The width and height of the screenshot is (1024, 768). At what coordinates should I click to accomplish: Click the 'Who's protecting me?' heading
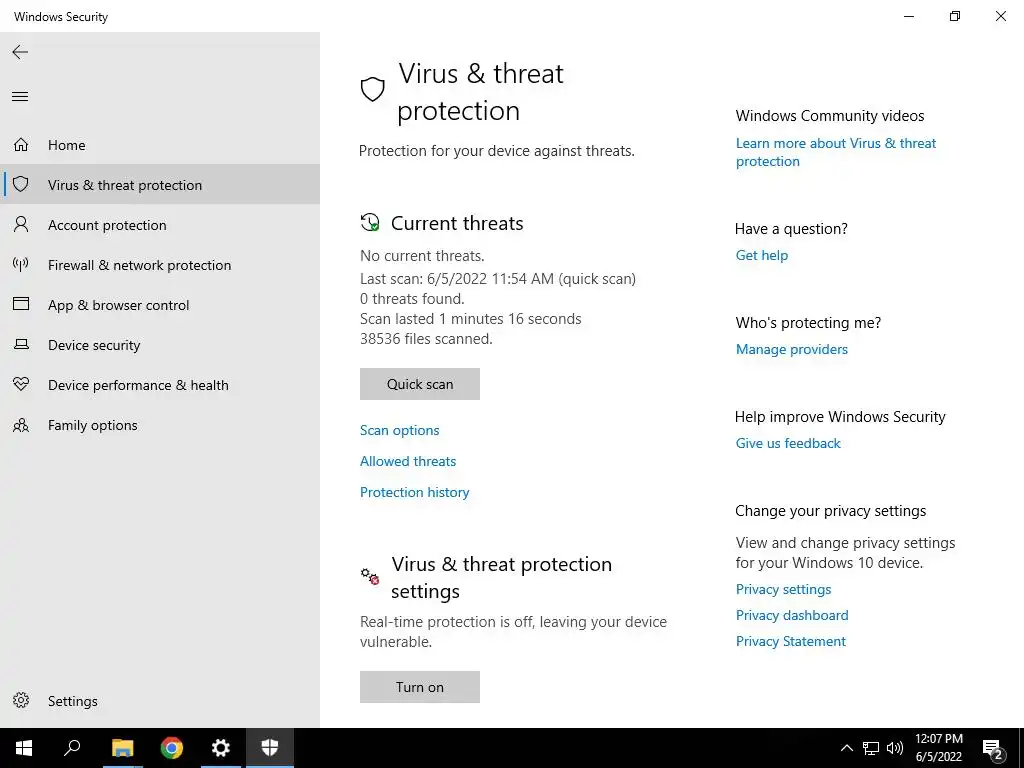pyautogui.click(x=808, y=323)
